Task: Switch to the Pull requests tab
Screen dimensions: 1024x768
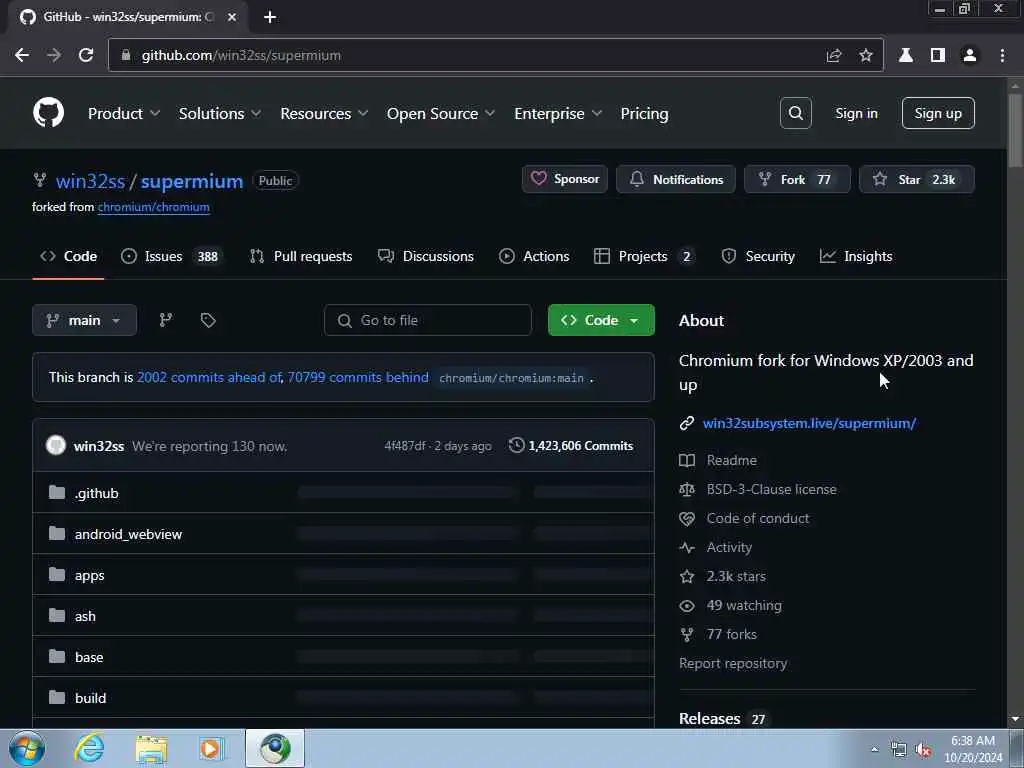Action: coord(300,256)
